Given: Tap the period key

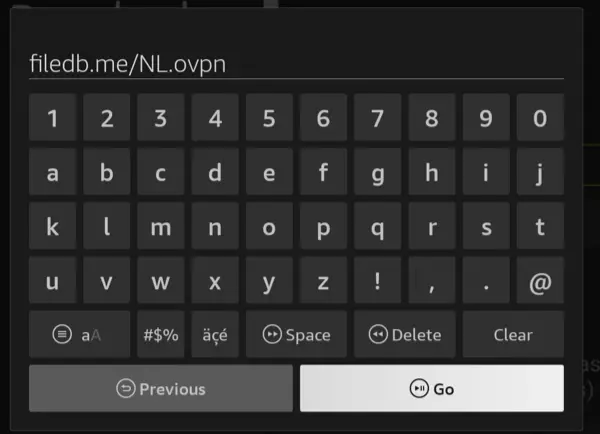Looking at the screenshot, I should pyautogui.click(x=486, y=281).
